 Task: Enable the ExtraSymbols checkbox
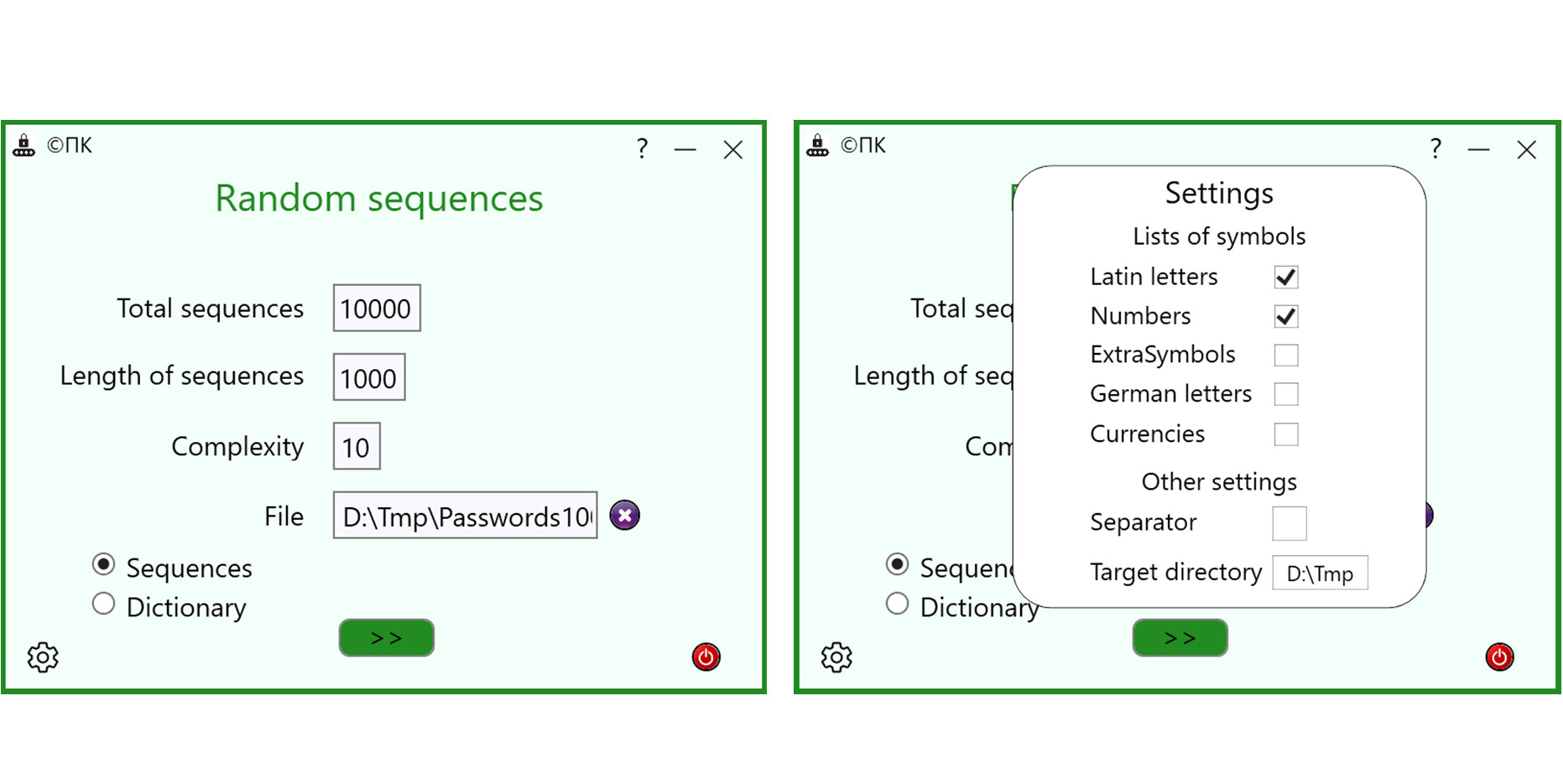[x=1285, y=355]
